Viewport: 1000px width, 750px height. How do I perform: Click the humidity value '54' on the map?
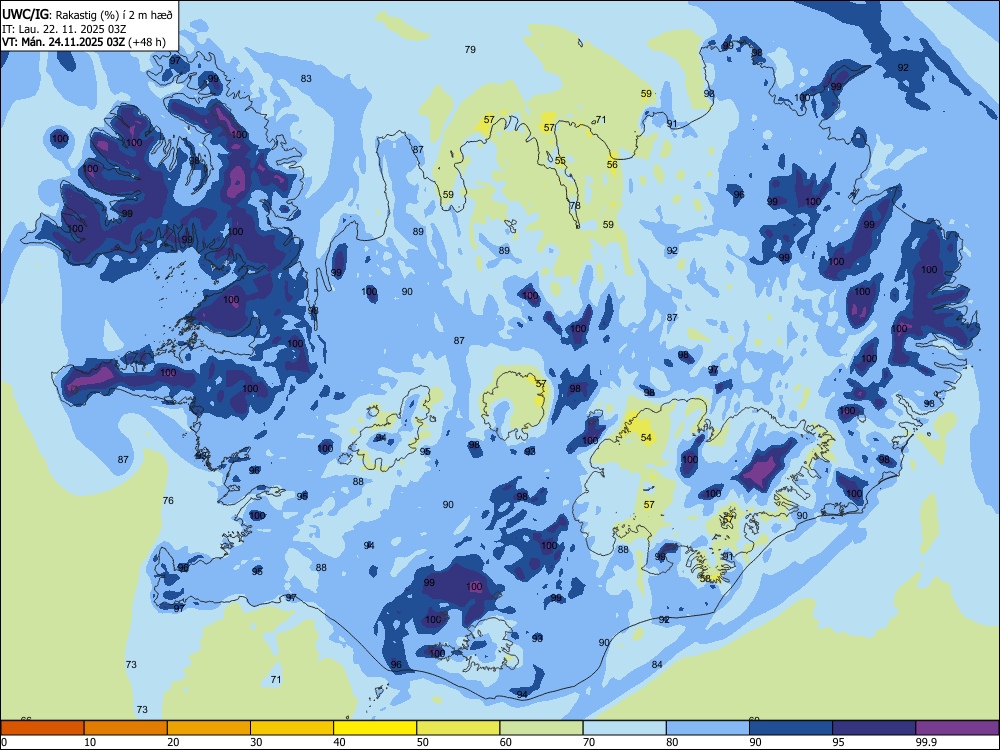pyautogui.click(x=647, y=437)
